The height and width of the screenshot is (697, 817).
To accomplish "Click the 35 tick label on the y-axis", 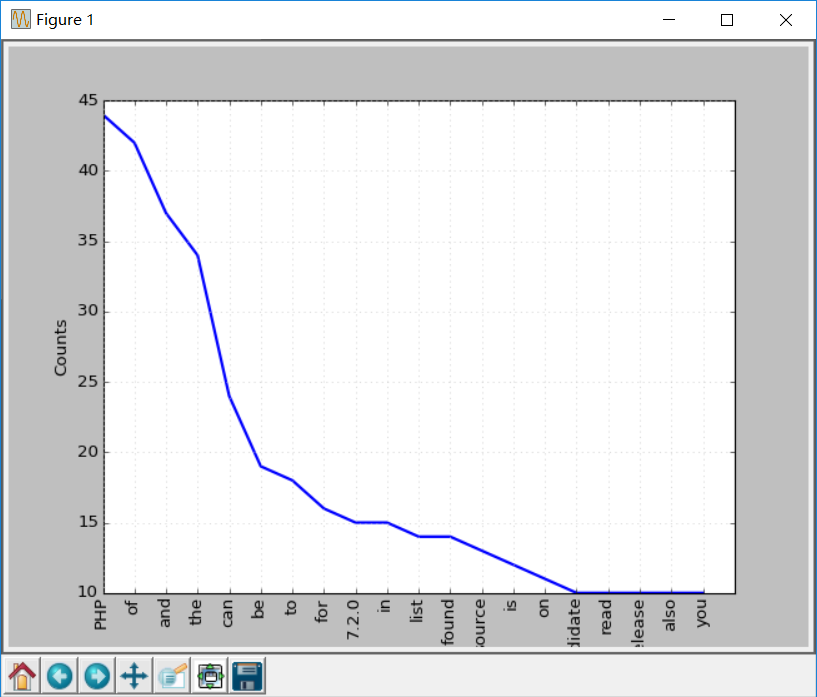I will click(88, 241).
